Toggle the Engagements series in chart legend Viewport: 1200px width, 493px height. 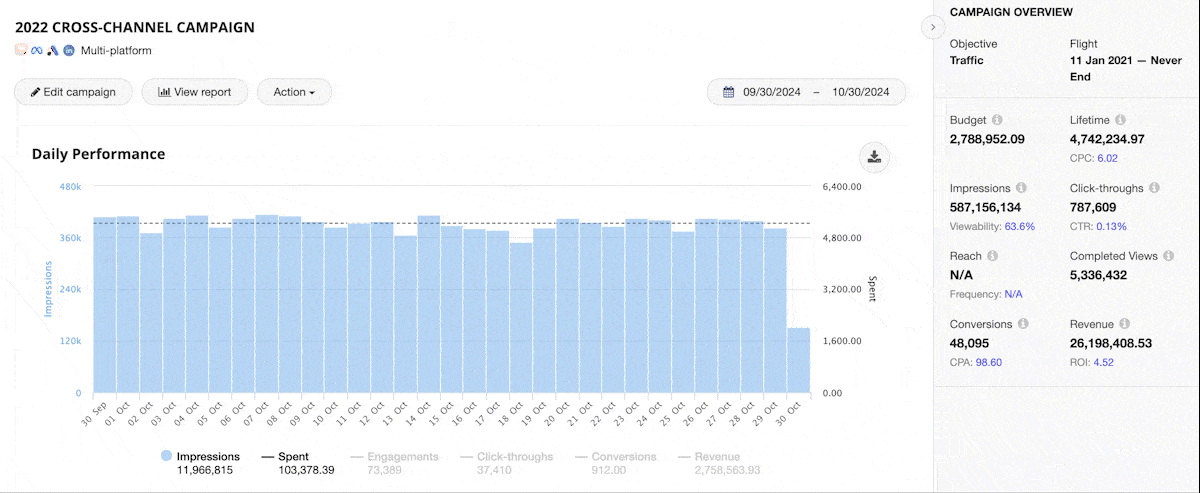pyautogui.click(x=402, y=456)
